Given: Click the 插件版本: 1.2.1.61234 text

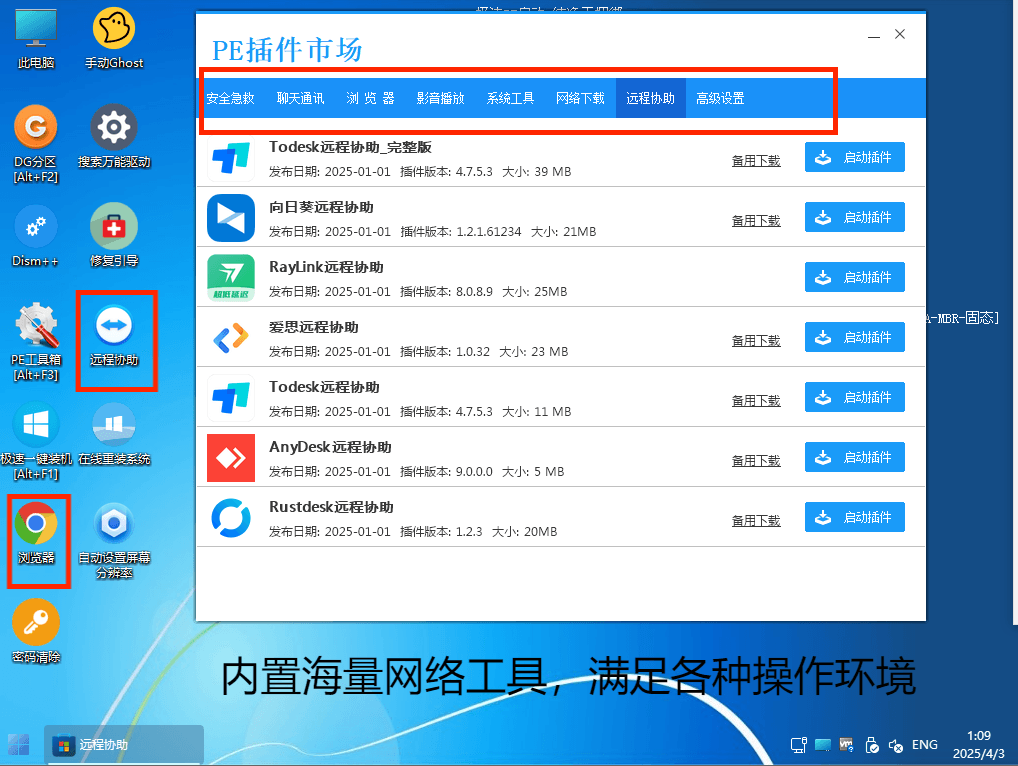Looking at the screenshot, I should [461, 232].
